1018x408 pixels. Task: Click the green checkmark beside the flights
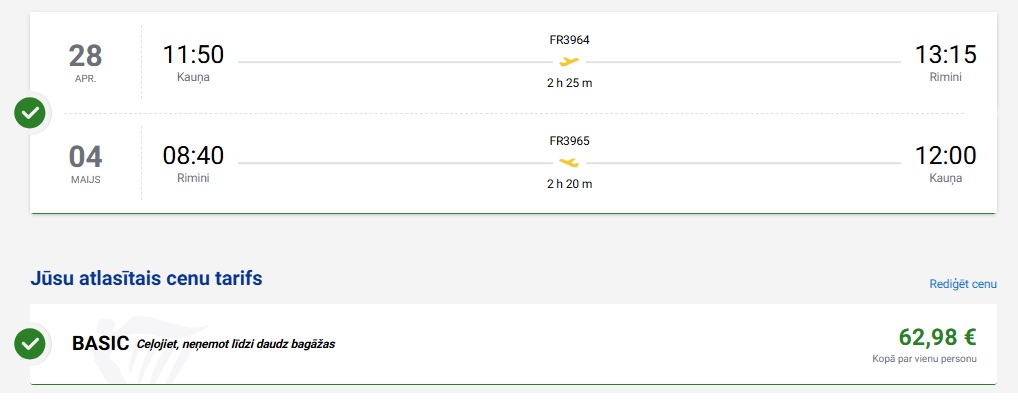[31, 113]
